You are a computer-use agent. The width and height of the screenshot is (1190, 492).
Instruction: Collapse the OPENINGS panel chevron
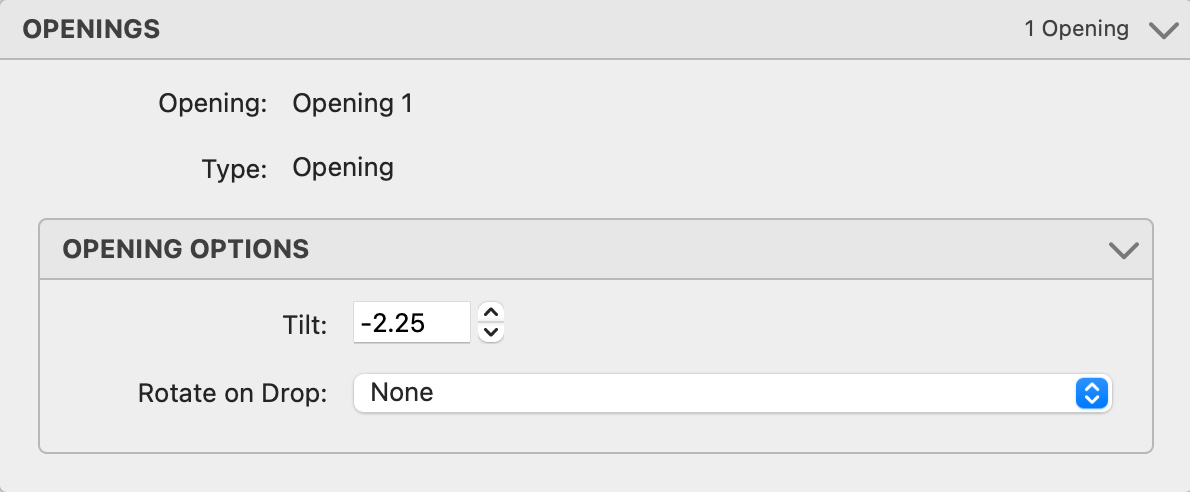(1163, 30)
